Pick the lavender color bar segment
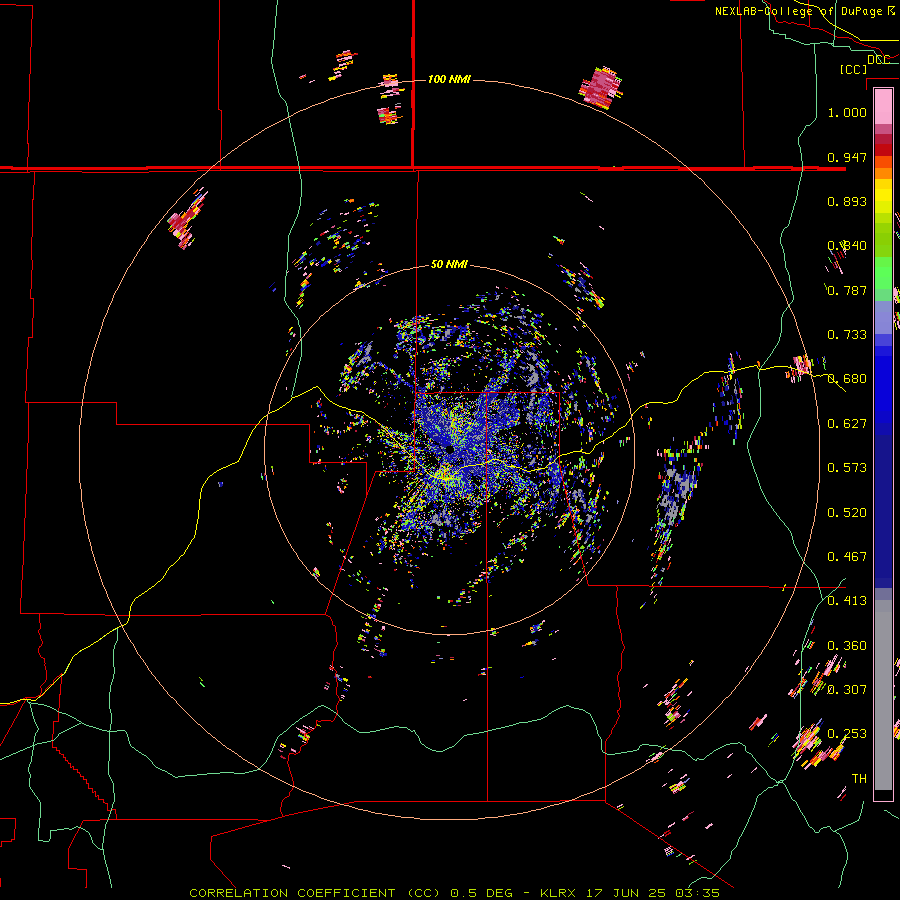Screen dimensions: 900x900 883,317
